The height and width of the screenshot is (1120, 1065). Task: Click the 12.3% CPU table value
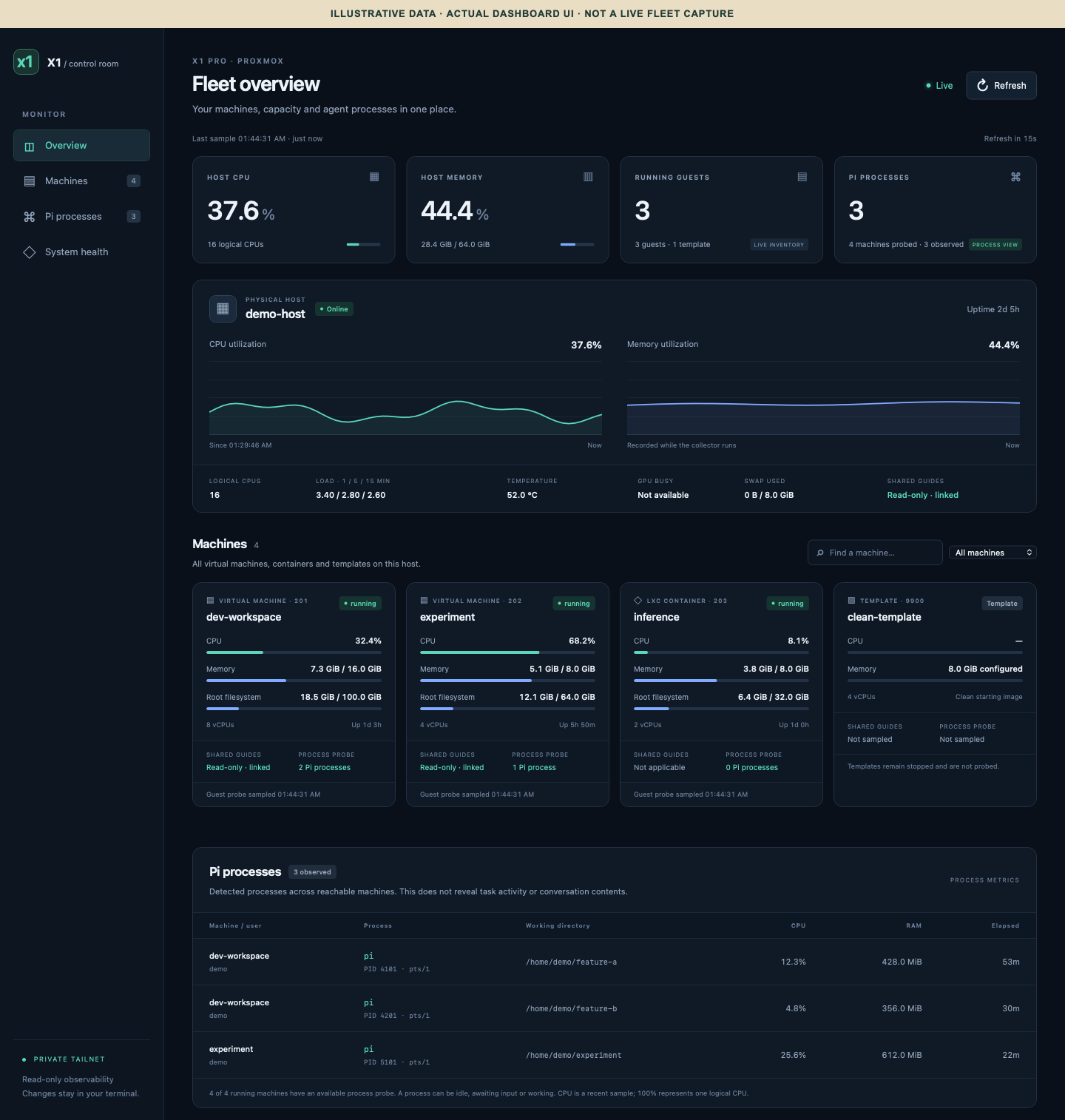click(794, 962)
